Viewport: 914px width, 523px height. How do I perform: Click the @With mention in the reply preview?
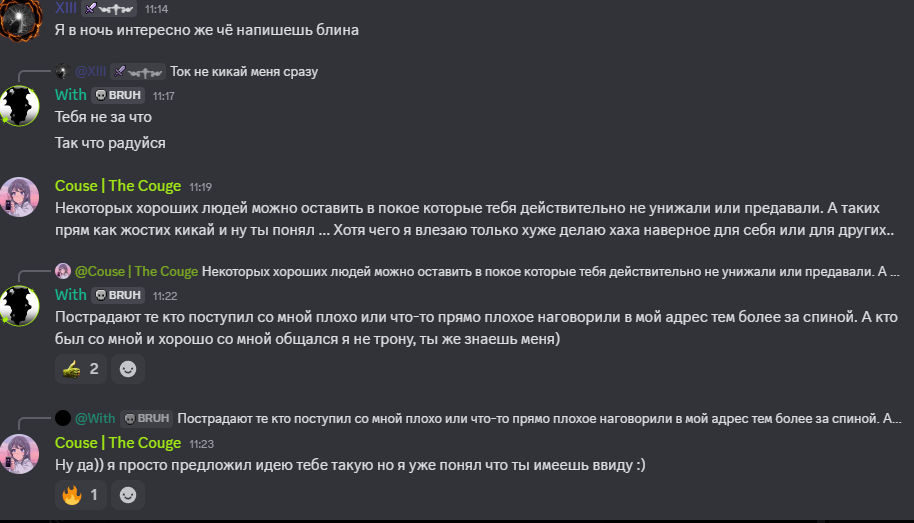coord(95,418)
